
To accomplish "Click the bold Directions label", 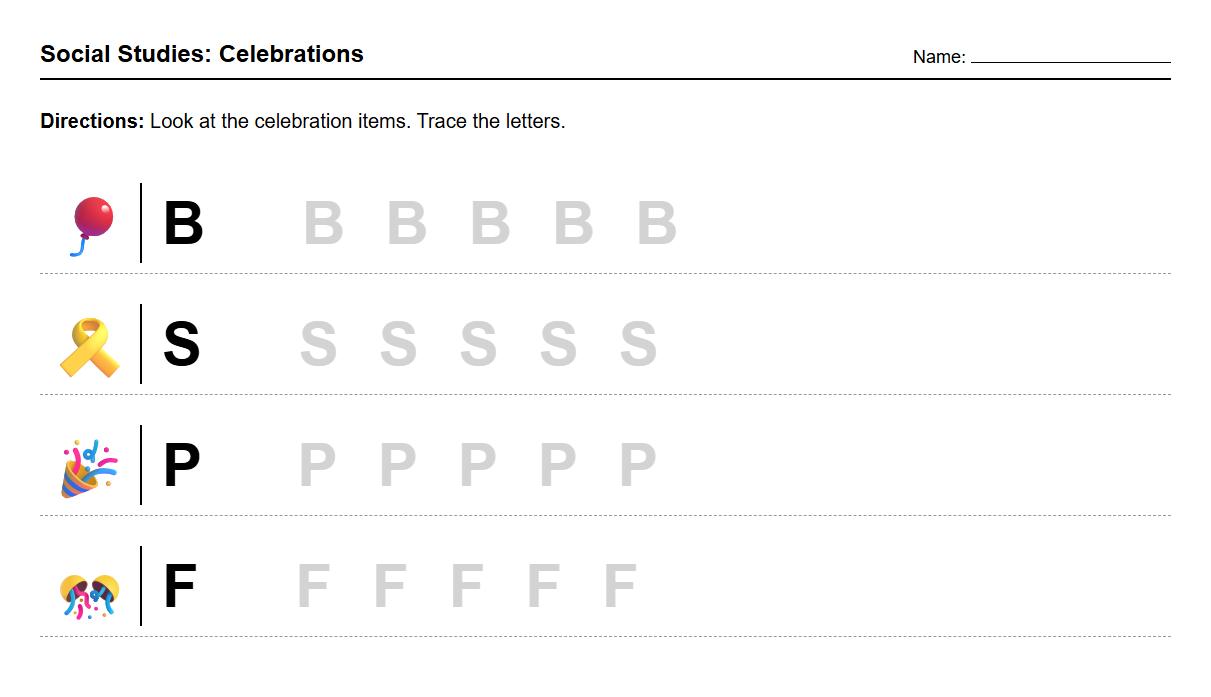I will point(92,121).
